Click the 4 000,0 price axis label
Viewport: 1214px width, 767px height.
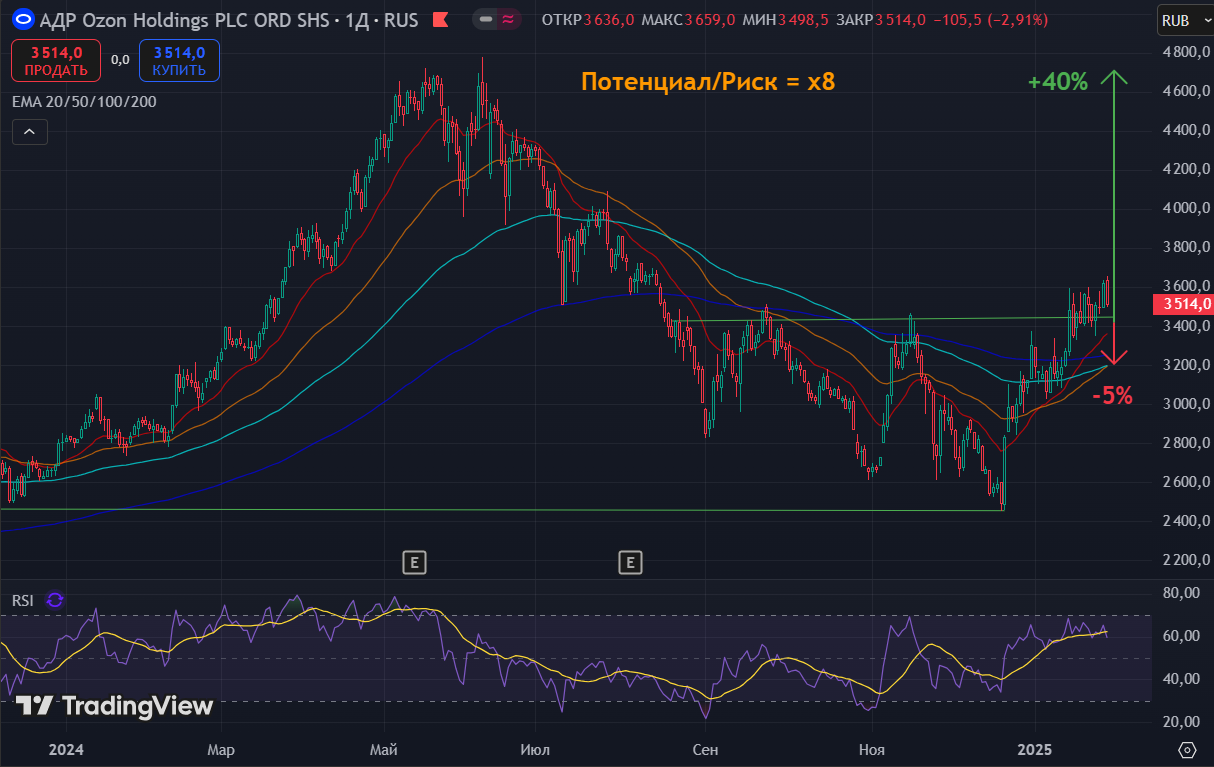(x=1187, y=208)
